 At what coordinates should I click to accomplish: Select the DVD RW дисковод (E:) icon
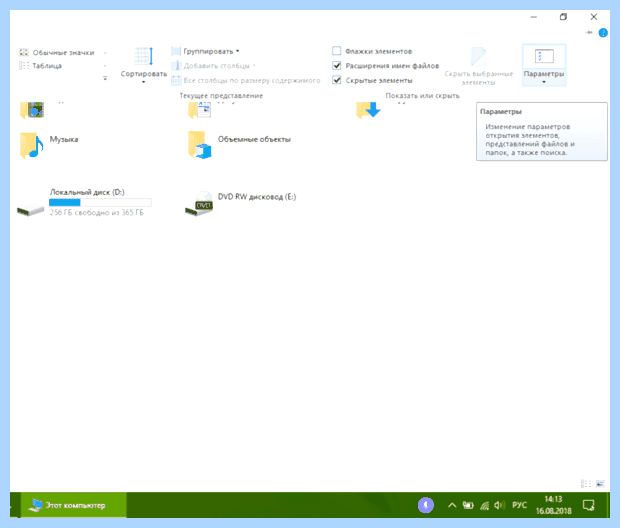click(199, 204)
